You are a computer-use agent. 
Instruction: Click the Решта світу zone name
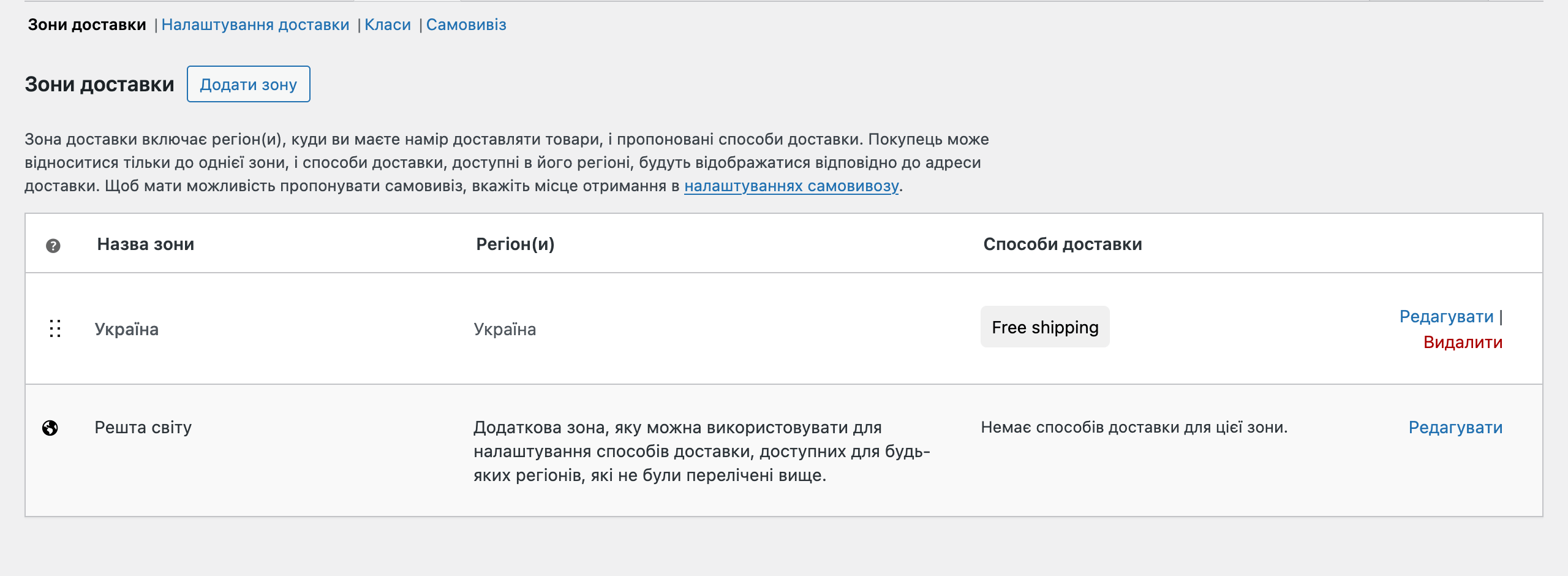143,427
